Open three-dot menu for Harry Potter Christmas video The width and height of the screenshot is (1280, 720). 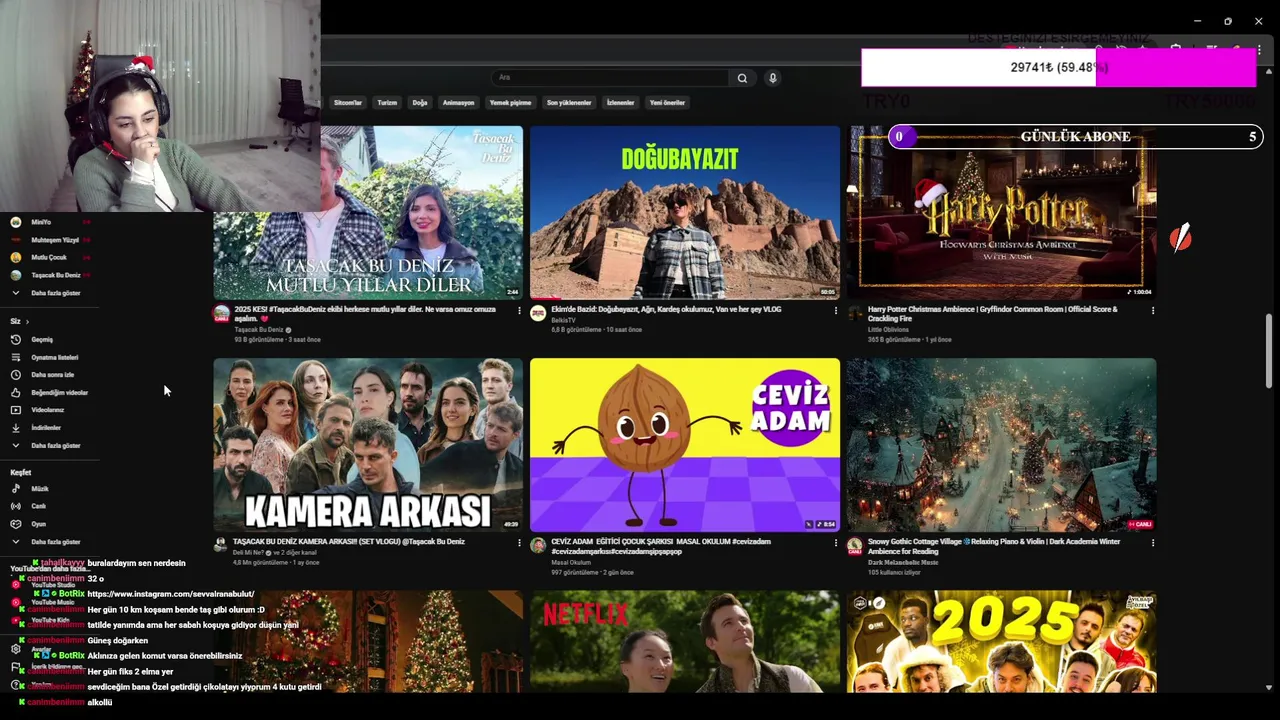(1153, 311)
